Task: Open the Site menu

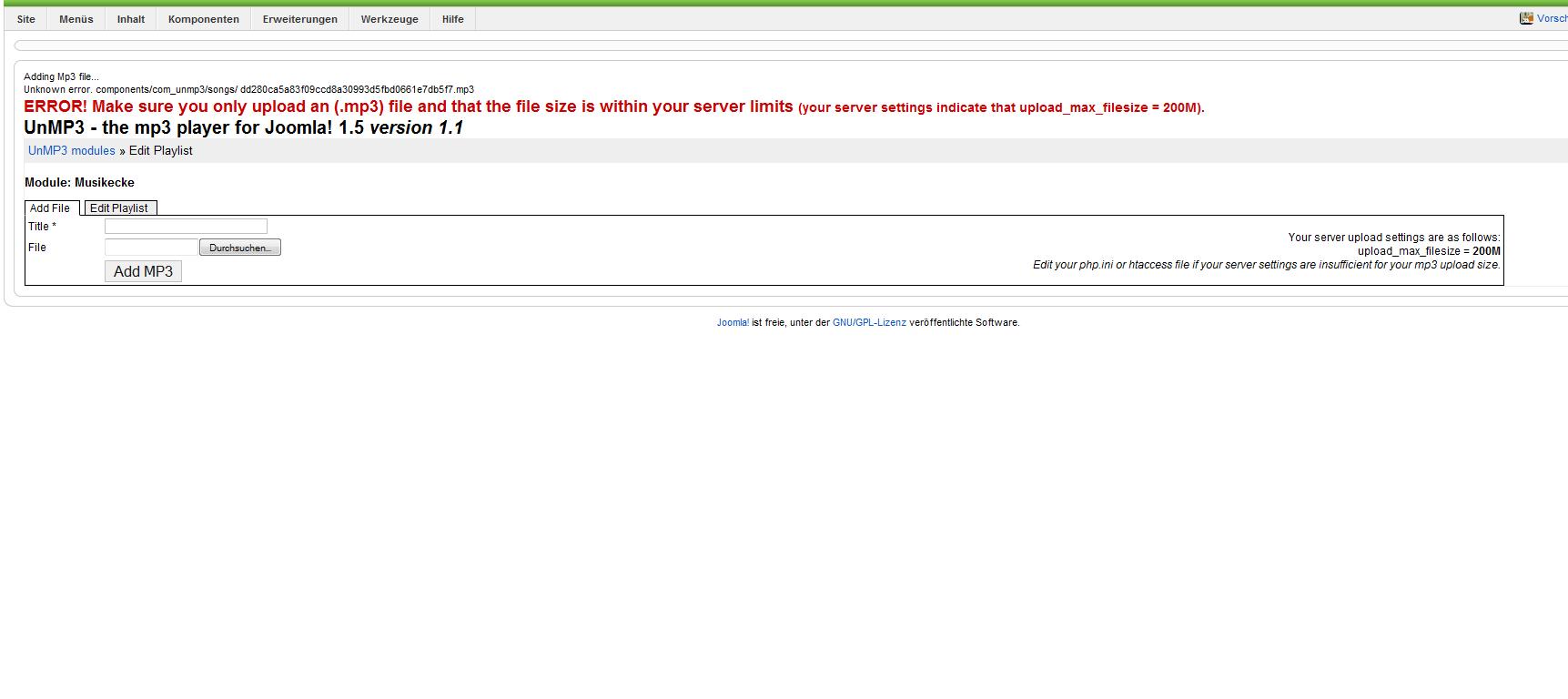Action: pos(26,19)
